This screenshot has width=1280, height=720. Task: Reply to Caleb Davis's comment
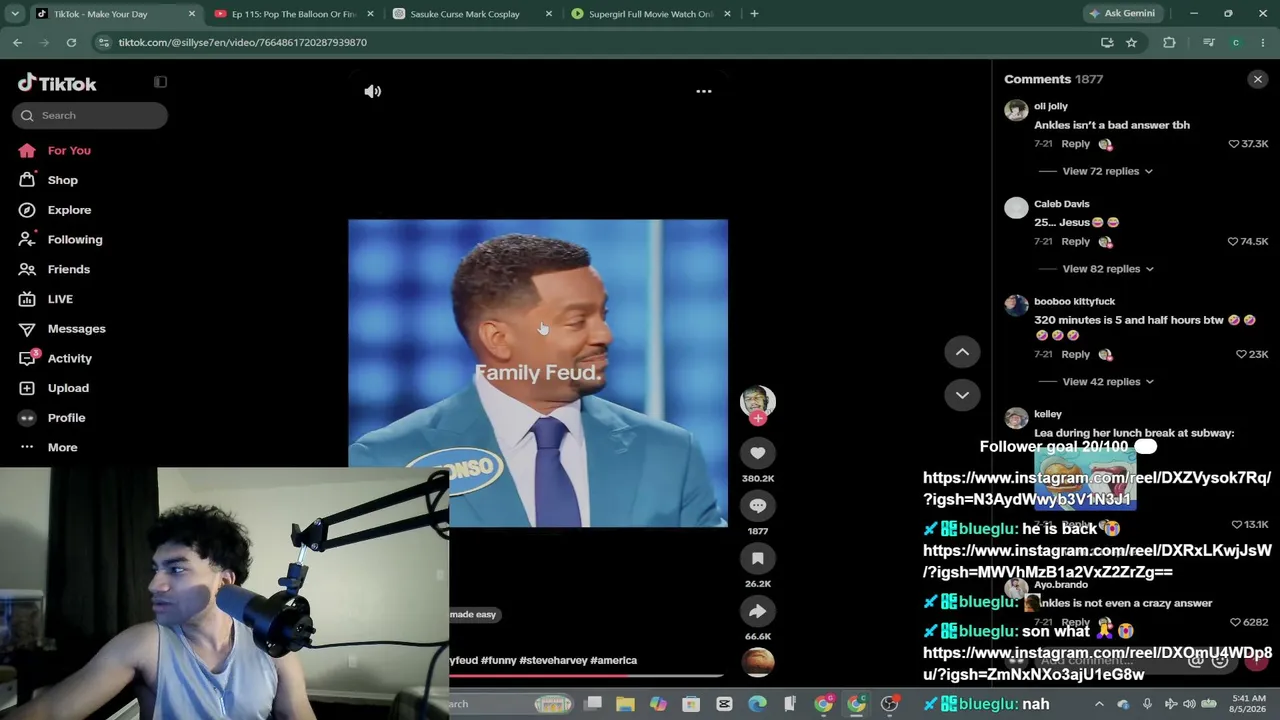coord(1075,242)
